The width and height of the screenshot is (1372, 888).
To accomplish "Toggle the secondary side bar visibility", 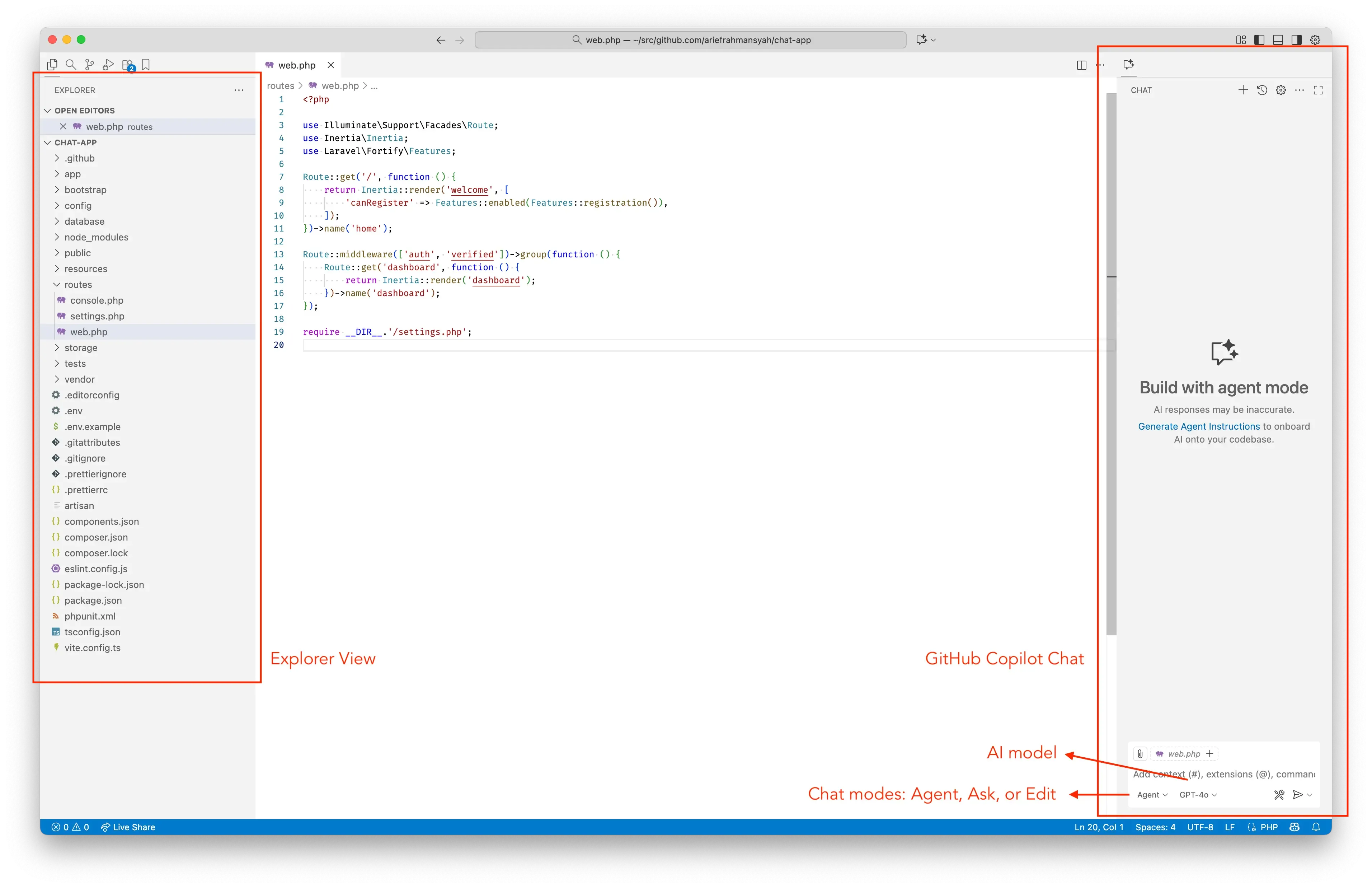I will [x=1297, y=39].
